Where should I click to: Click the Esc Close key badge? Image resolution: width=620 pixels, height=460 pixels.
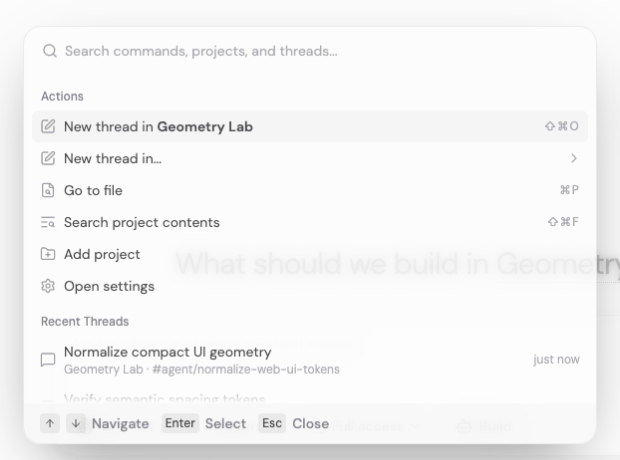coord(272,423)
